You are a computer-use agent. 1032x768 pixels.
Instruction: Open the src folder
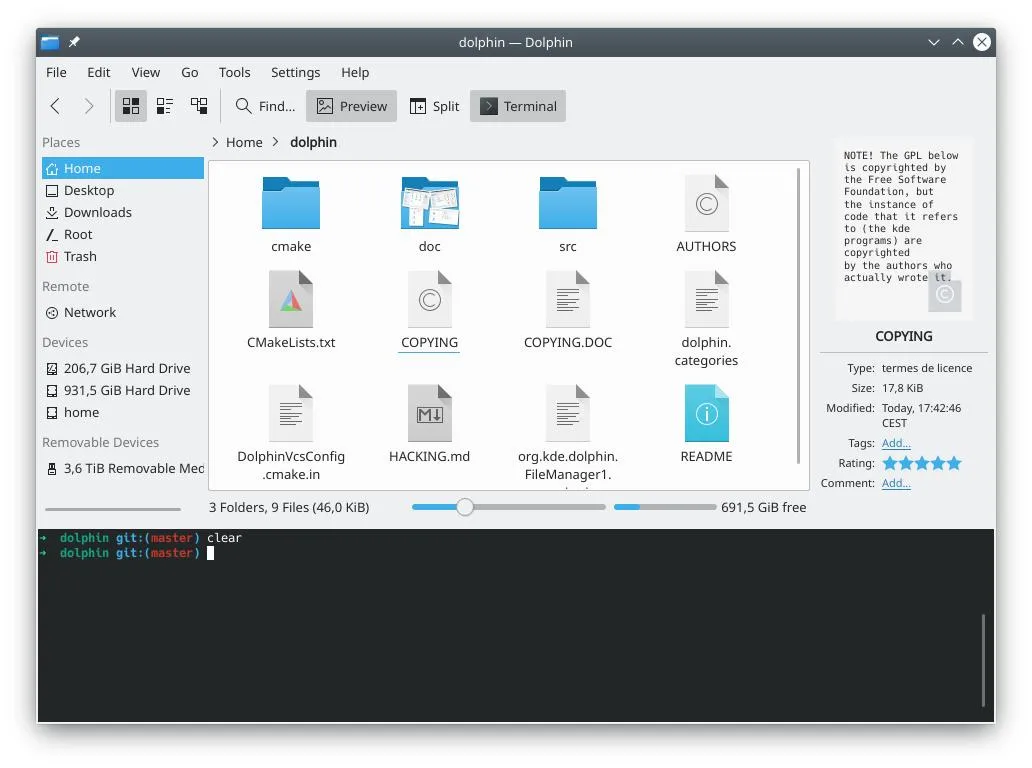pos(568,215)
